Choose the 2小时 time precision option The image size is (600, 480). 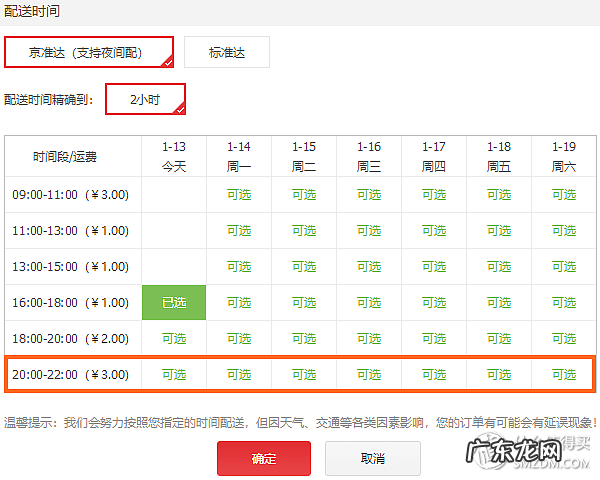click(x=145, y=99)
